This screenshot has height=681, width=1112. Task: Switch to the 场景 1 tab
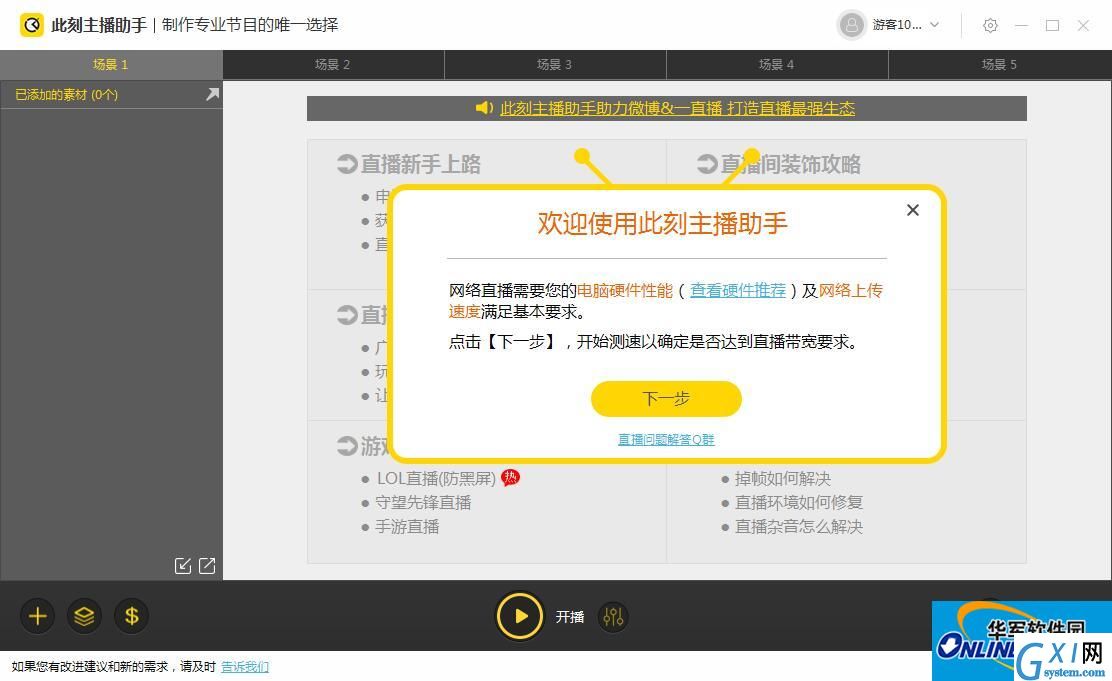pyautogui.click(x=111, y=65)
